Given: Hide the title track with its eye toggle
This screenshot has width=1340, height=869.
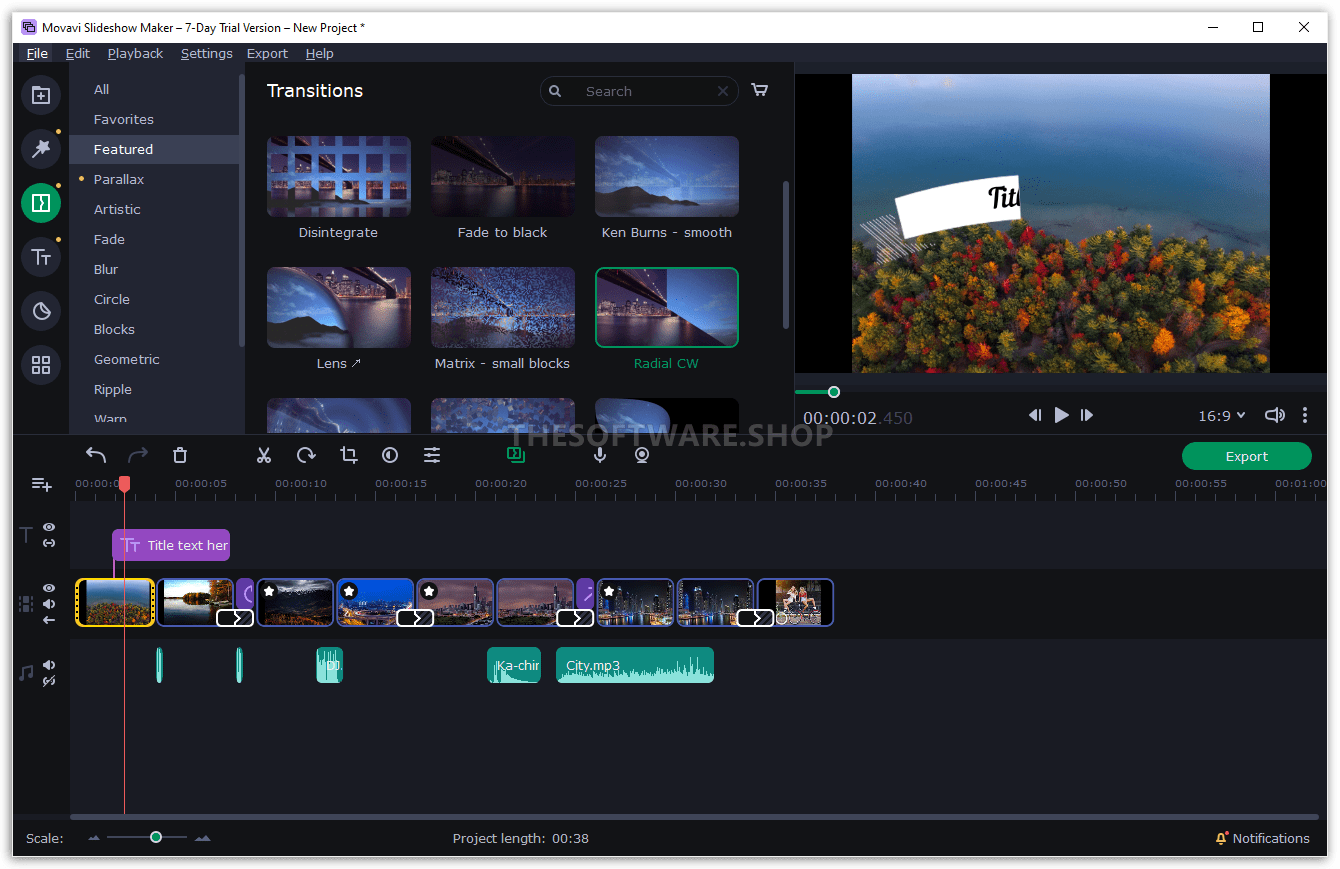Looking at the screenshot, I should pos(48,527).
